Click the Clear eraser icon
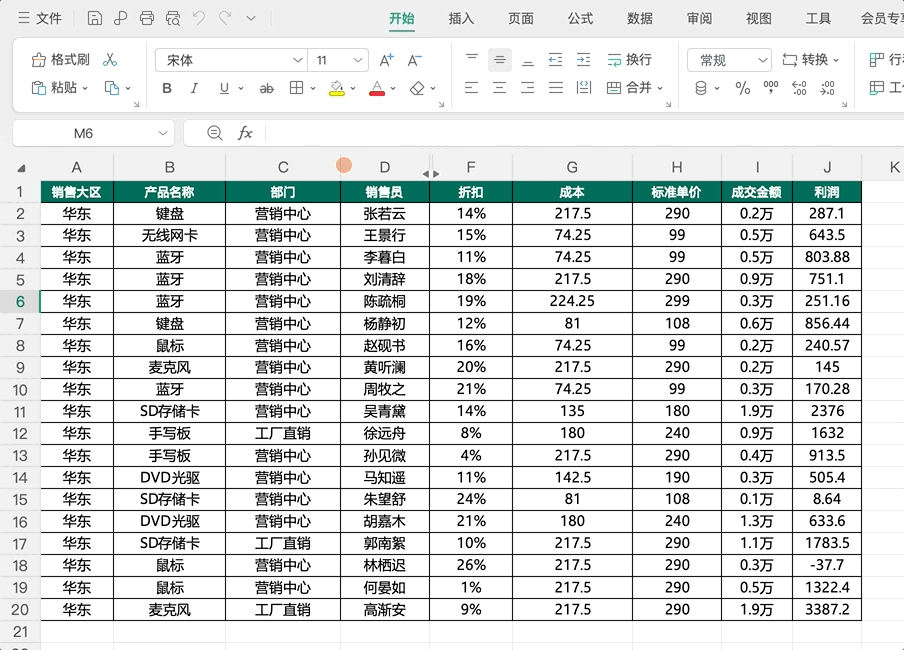Screen dimensions: 904x650 click(417, 88)
